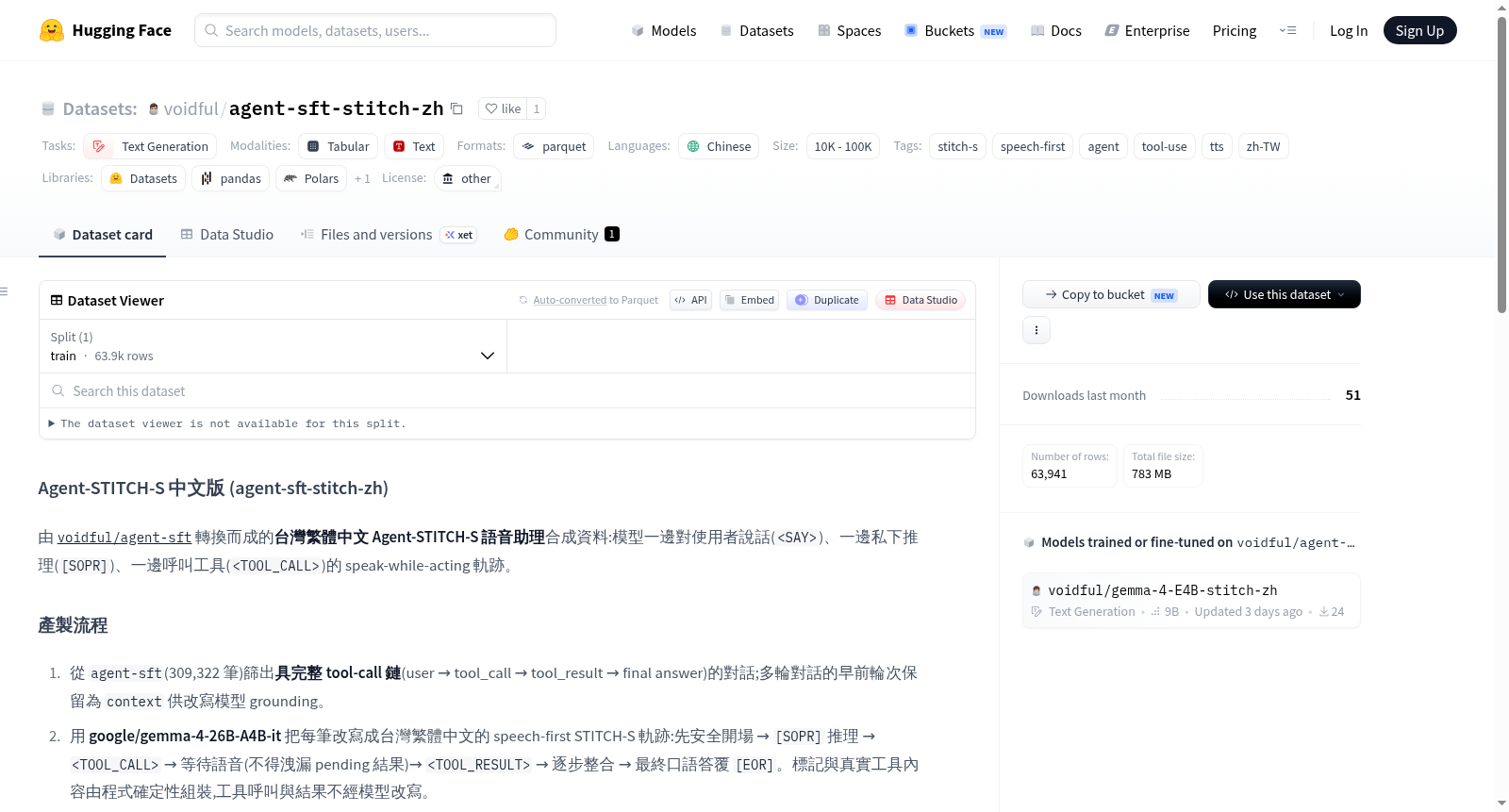The height and width of the screenshot is (812, 1509).
Task: Focus the main search models field
Action: click(x=375, y=30)
